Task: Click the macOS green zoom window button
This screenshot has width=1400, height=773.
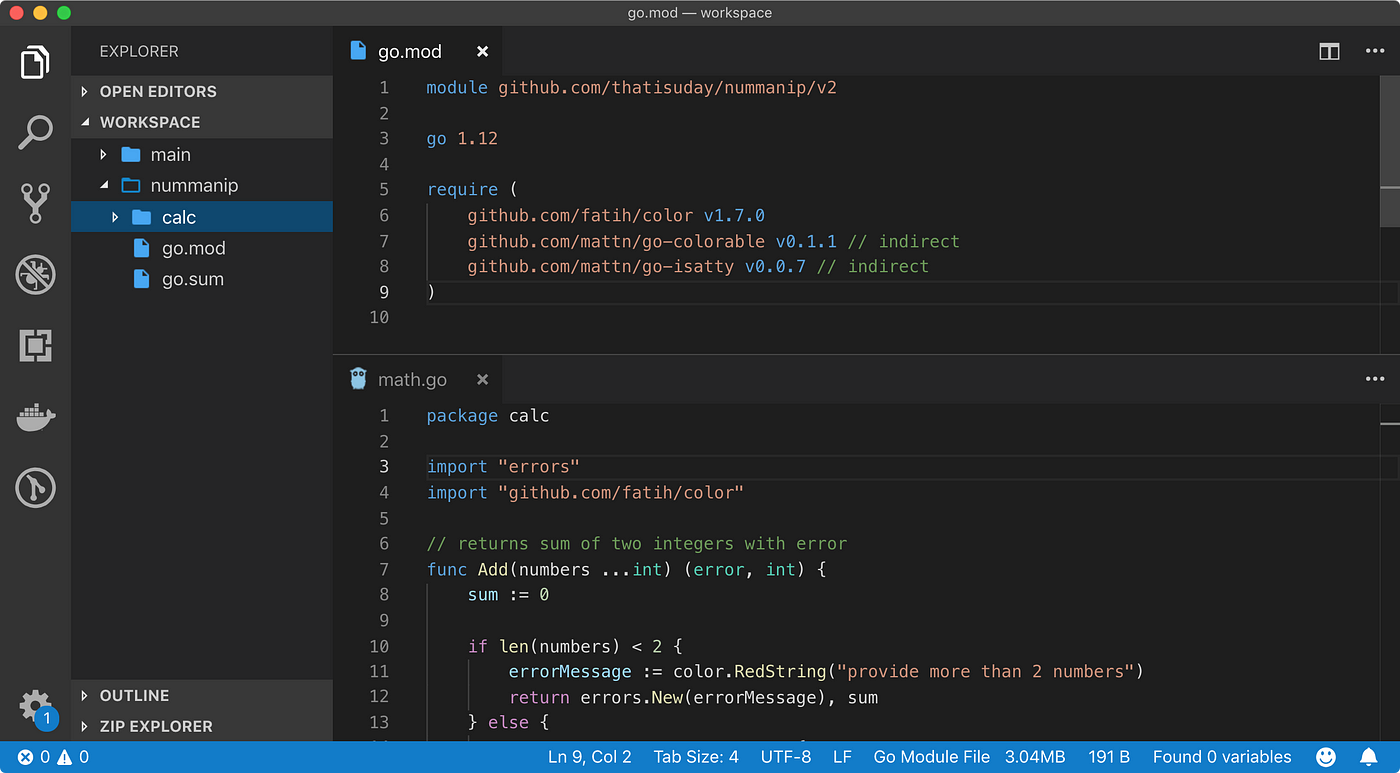Action: click(64, 13)
